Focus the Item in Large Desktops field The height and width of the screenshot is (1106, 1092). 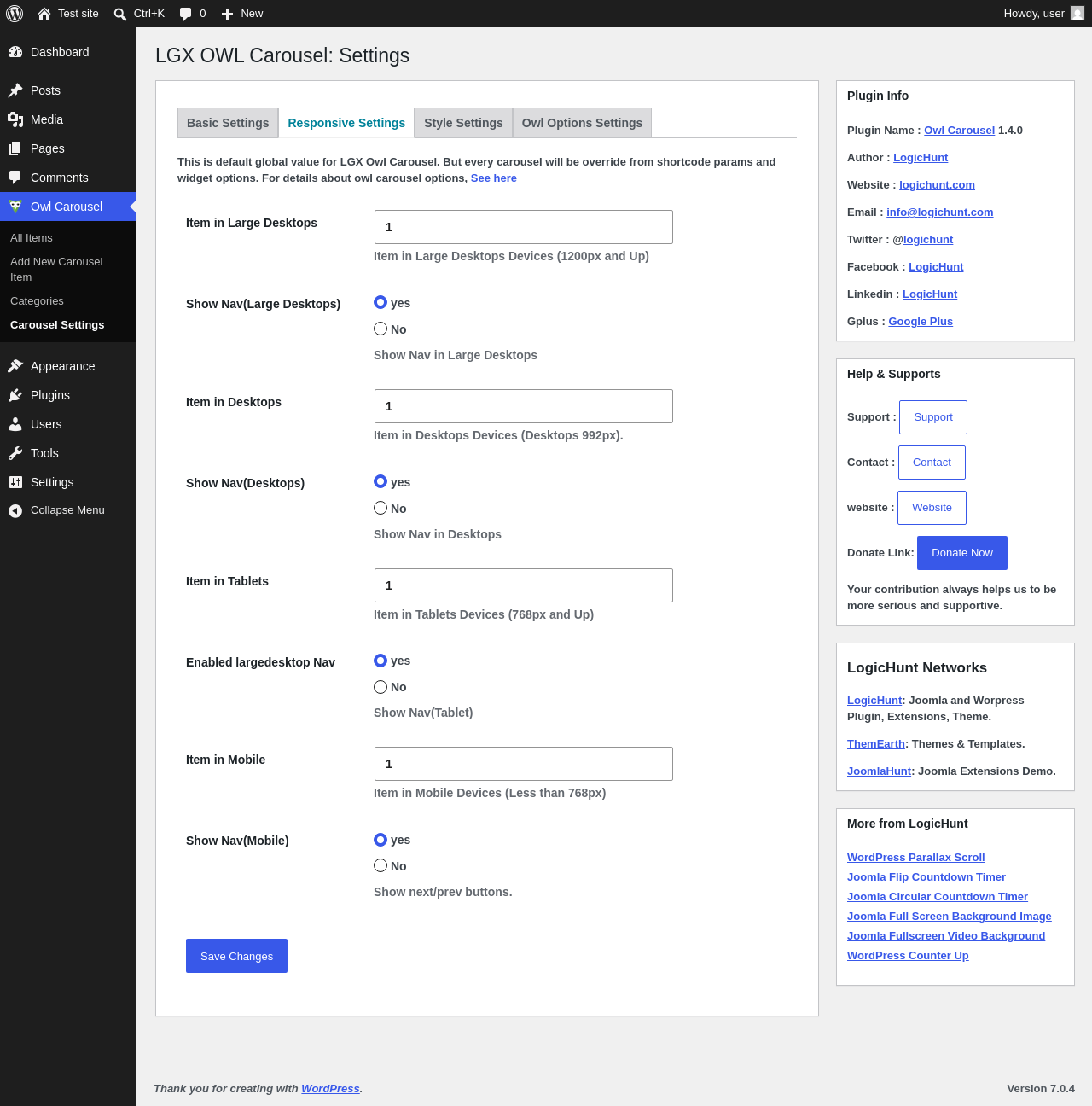coord(524,227)
